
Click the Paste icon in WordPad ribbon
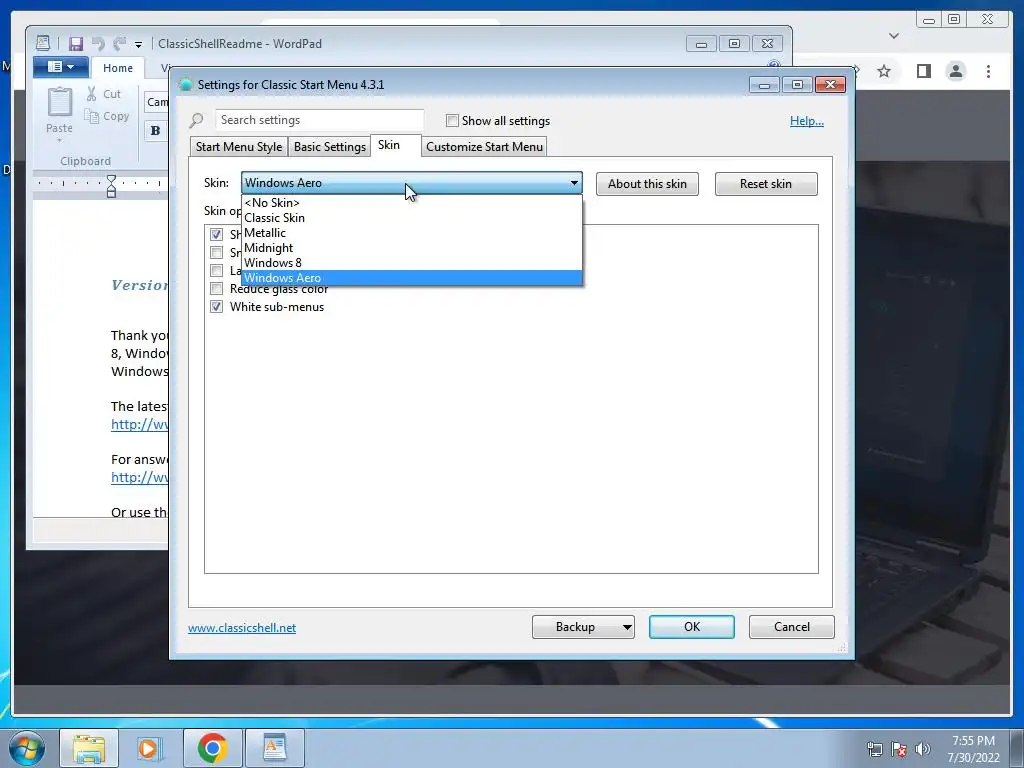point(59,103)
